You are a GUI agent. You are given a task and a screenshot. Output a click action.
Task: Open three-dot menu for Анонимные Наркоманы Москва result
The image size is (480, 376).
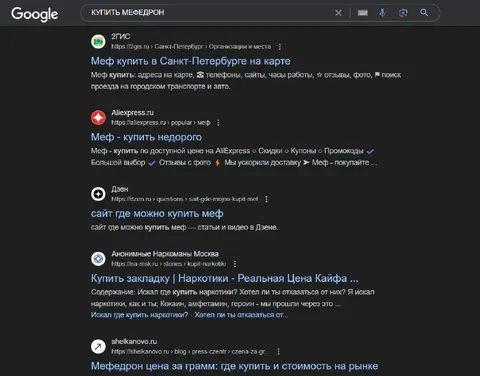pos(235,264)
